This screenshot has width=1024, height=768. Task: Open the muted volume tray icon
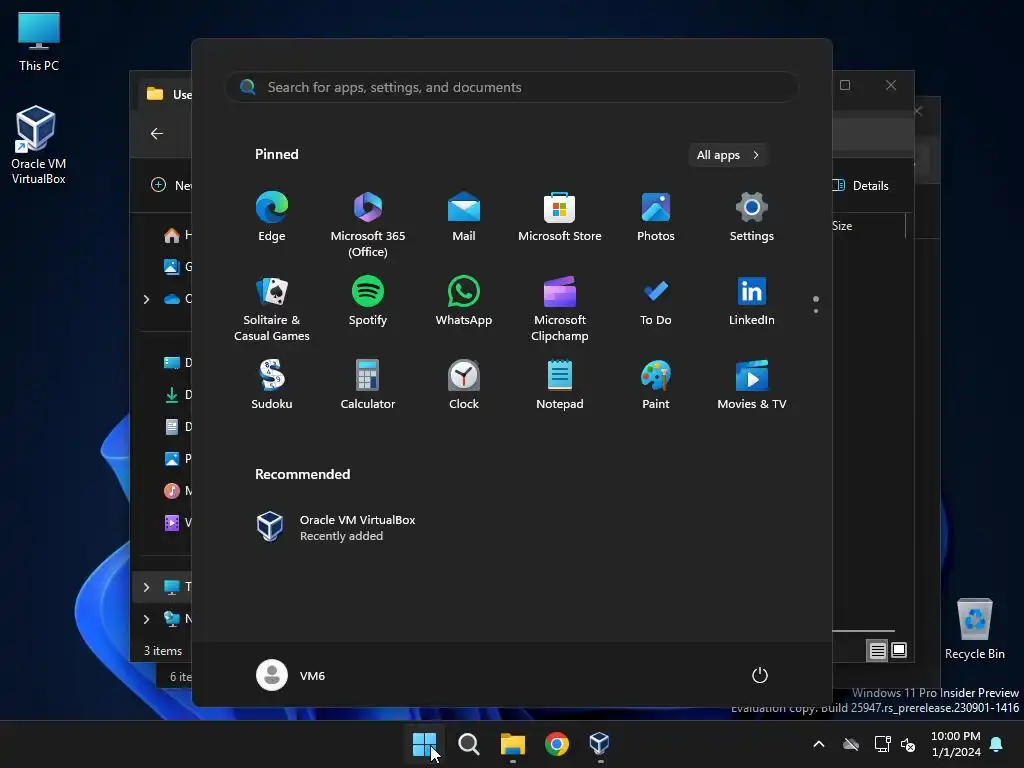pyautogui.click(x=908, y=744)
